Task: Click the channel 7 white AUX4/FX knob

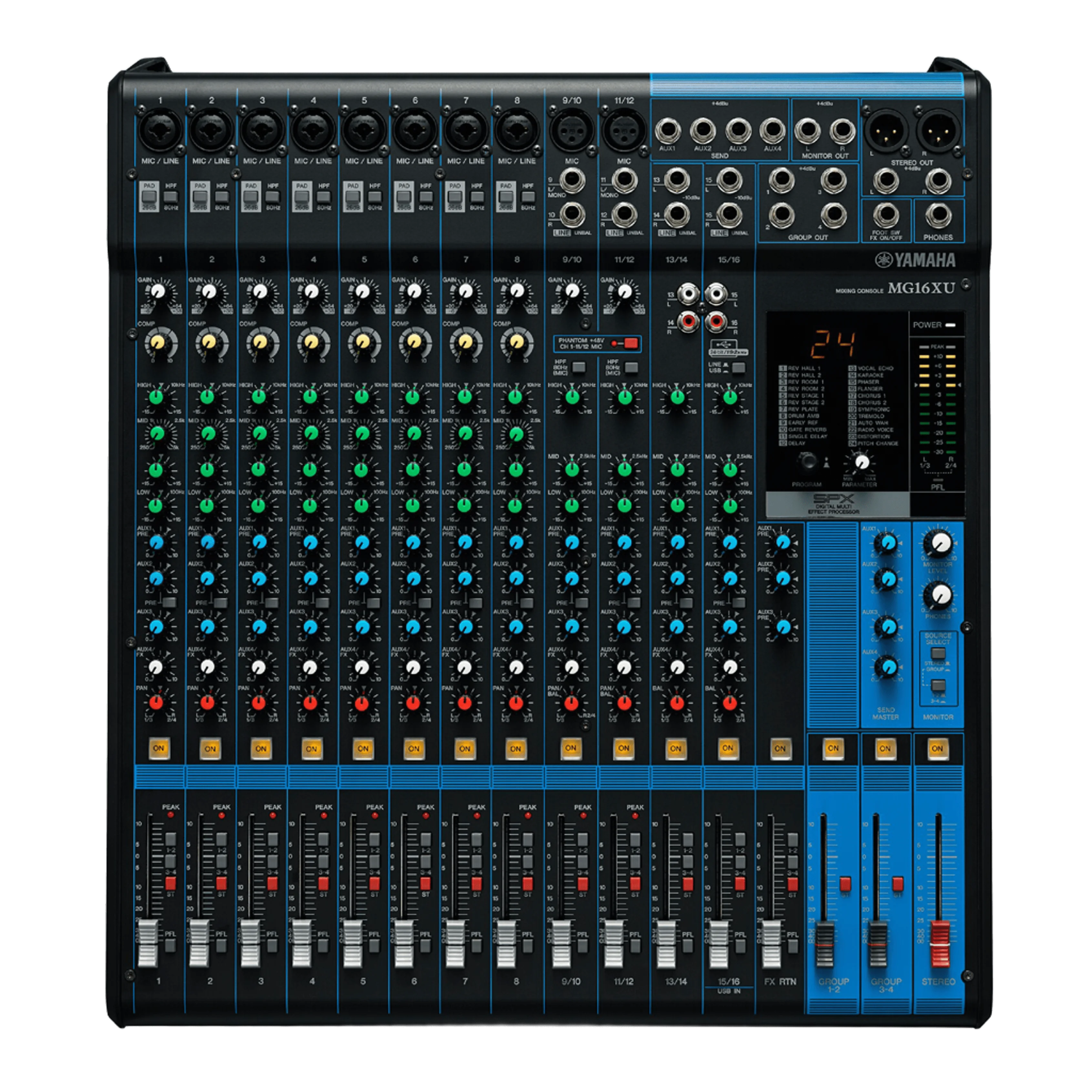Action: pos(464,667)
